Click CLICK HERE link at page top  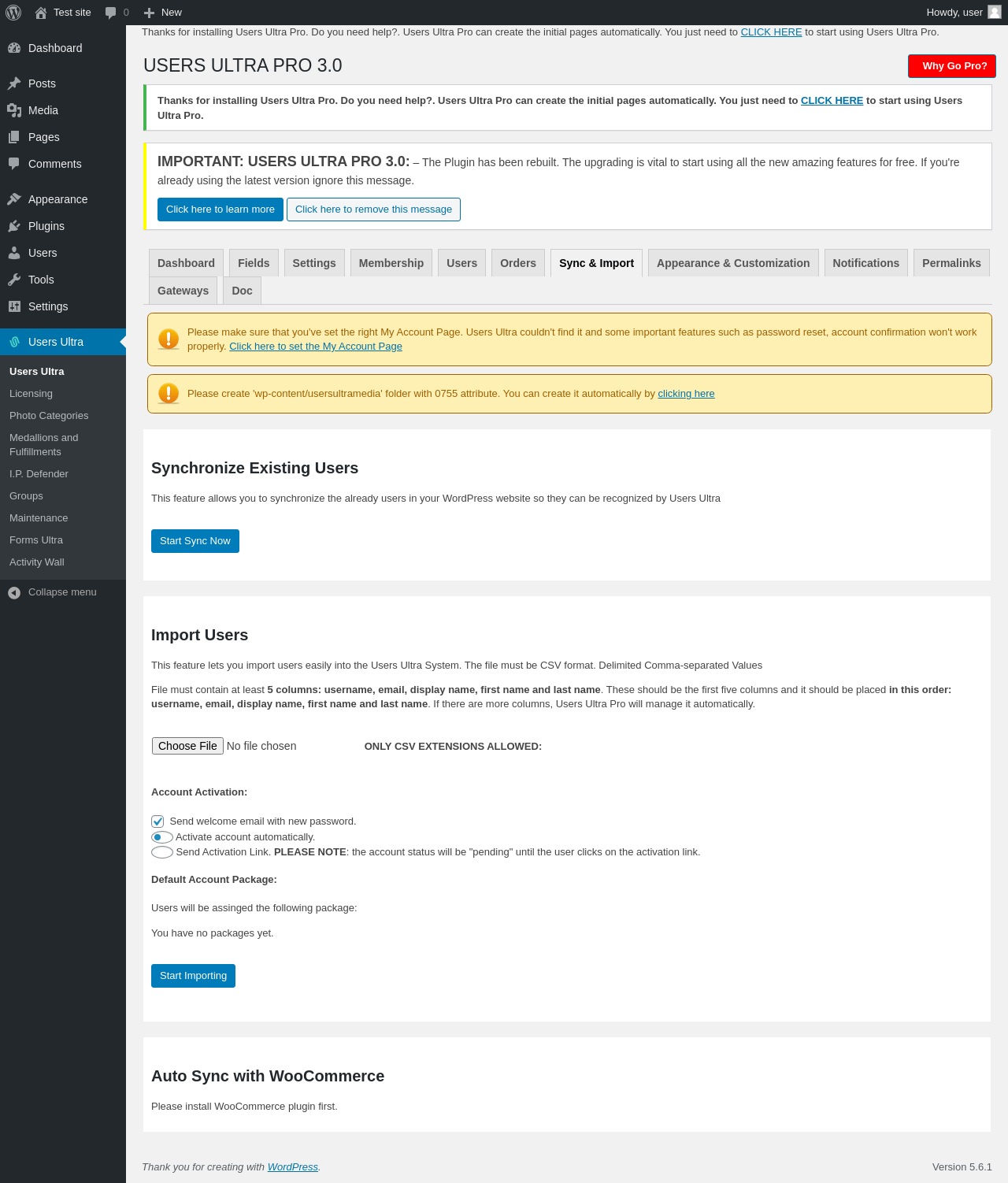771,32
